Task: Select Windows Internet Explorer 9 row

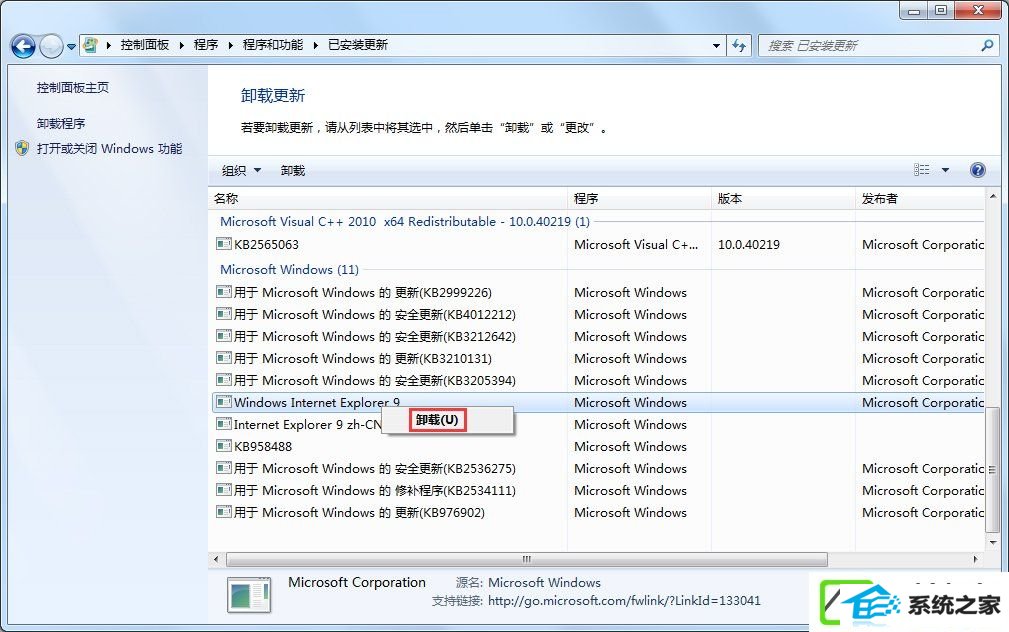Action: pos(598,403)
